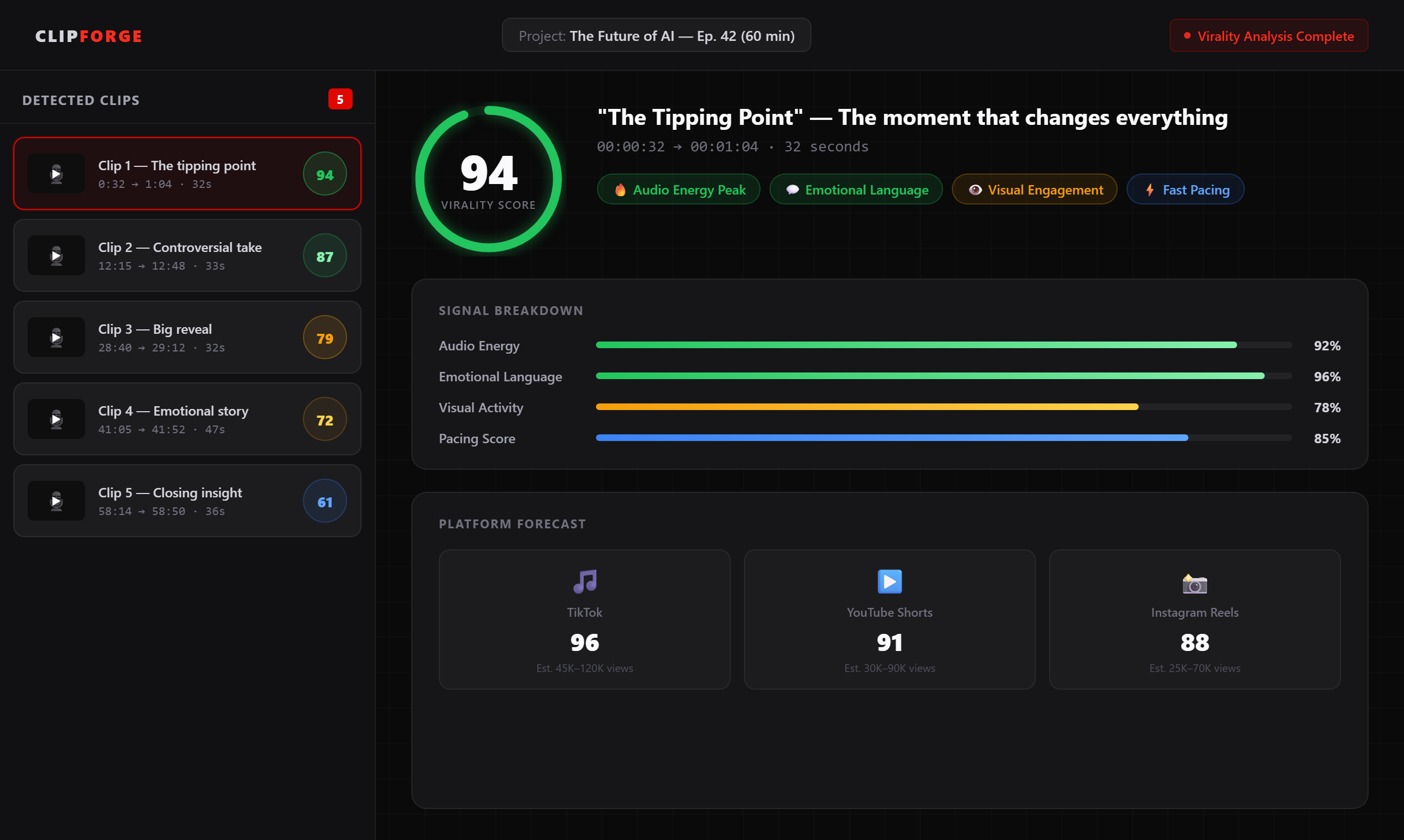Click the eye icon on Visual Engagement tag
The height and width of the screenshot is (840, 1404).
click(x=975, y=190)
